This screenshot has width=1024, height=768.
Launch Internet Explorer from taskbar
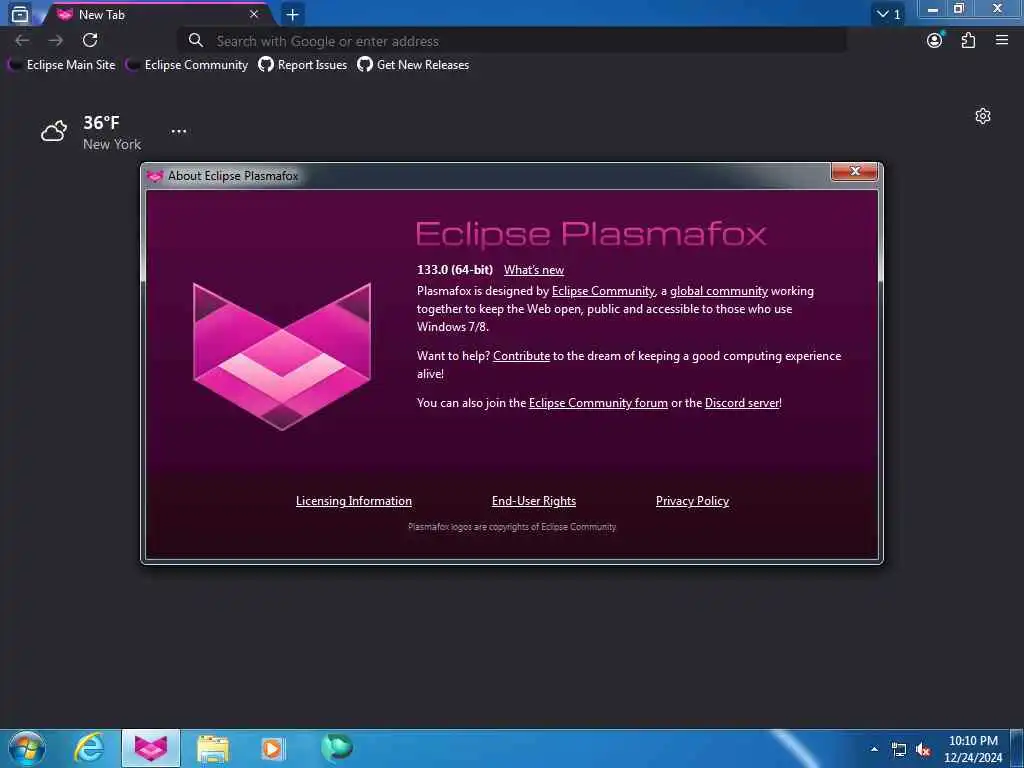(x=89, y=748)
